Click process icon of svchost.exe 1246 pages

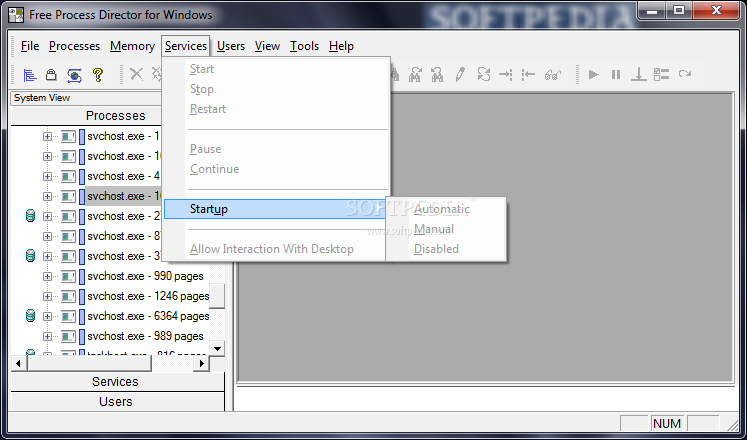pyautogui.click(x=68, y=296)
